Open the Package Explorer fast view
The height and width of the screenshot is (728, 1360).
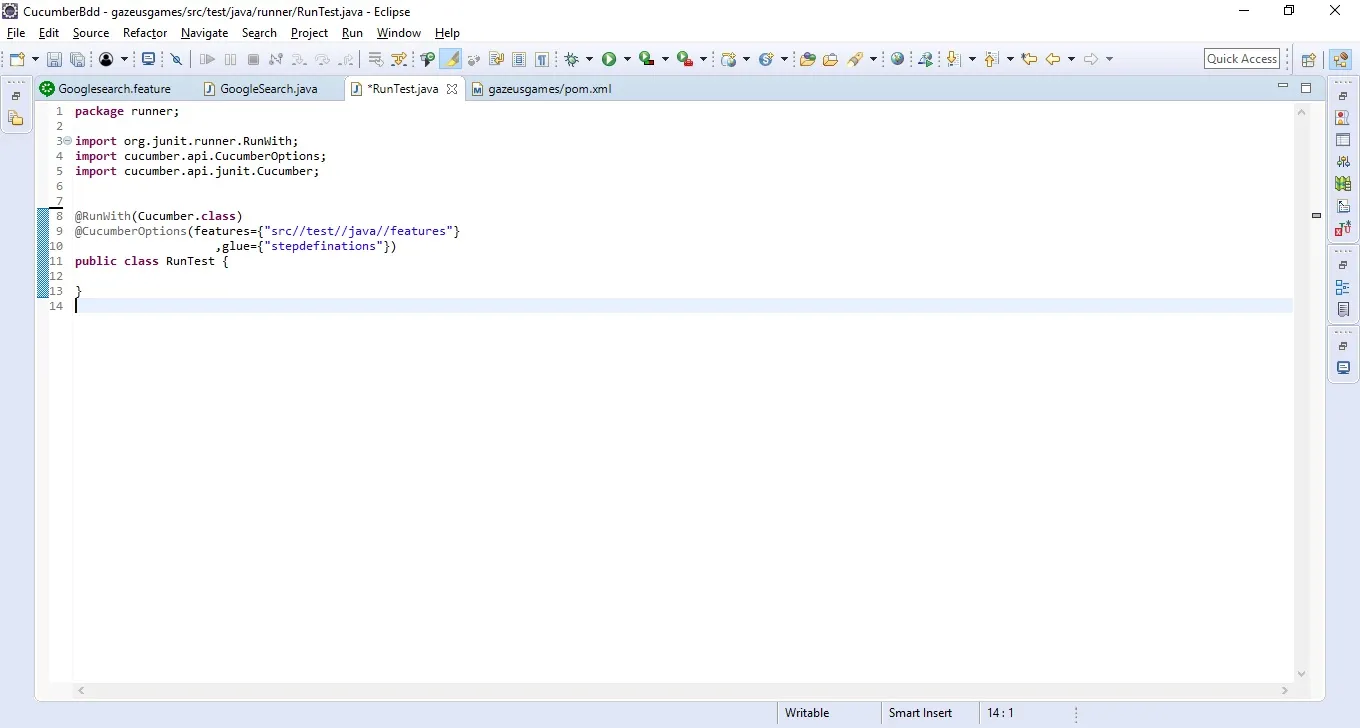click(x=16, y=118)
